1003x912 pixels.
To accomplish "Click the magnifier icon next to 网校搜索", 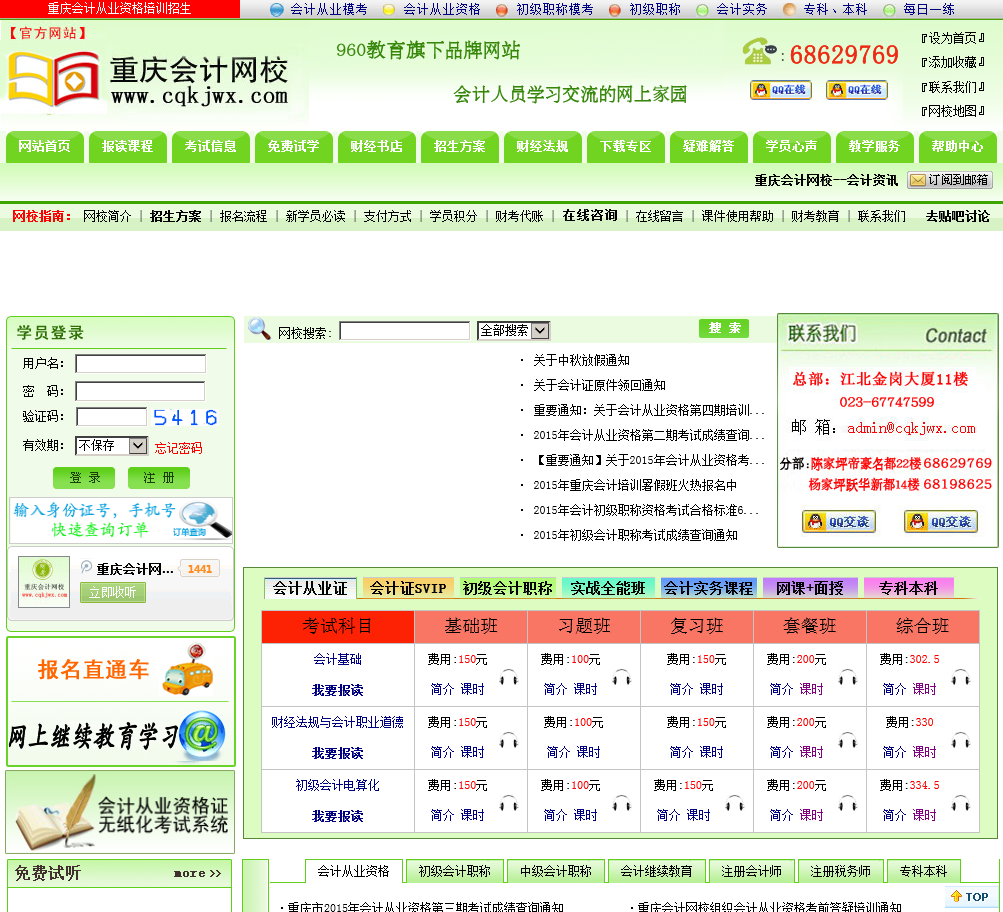I will pos(259,329).
